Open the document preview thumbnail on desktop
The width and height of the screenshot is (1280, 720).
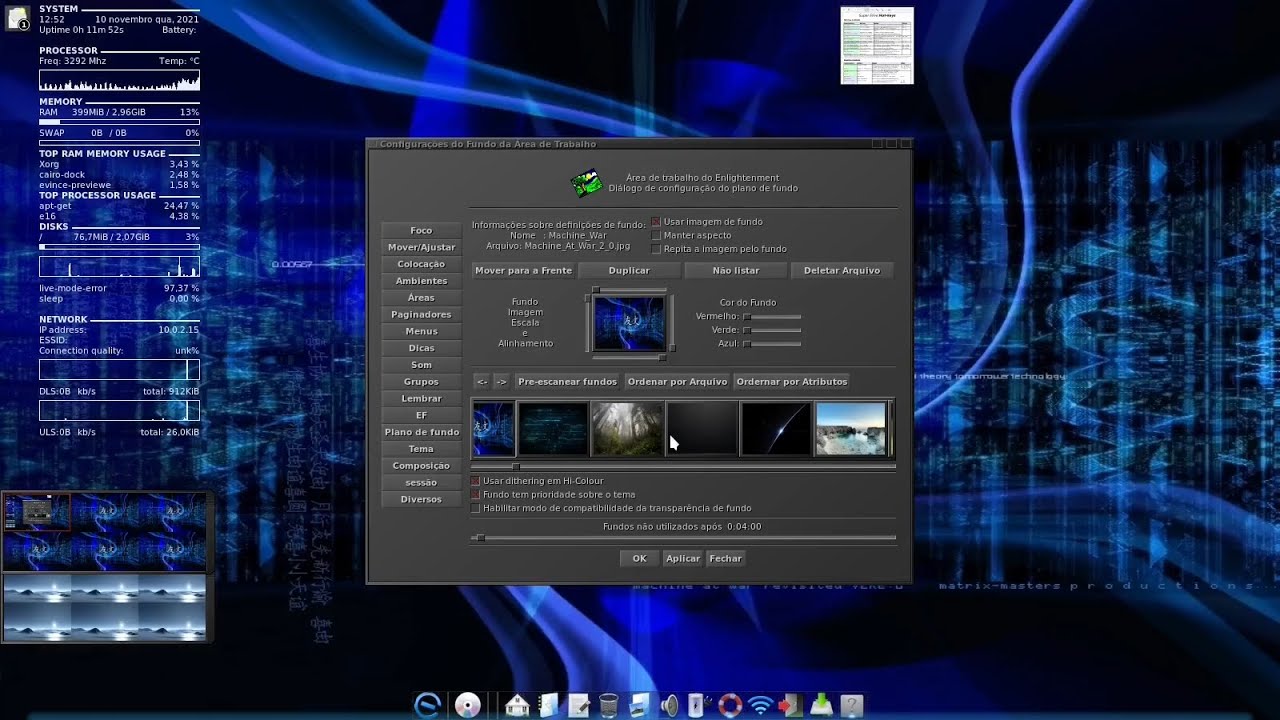tap(877, 46)
